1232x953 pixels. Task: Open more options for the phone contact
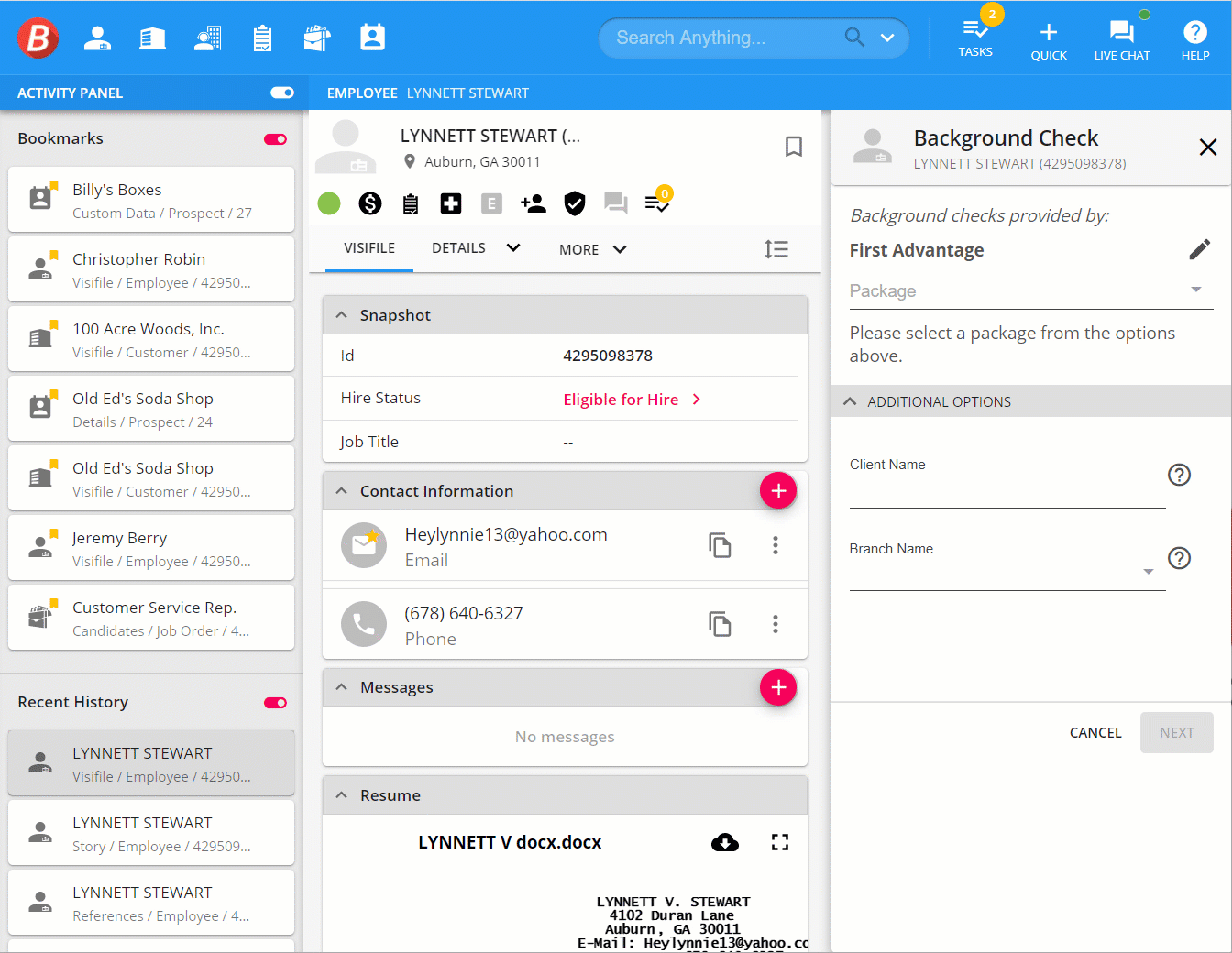tap(775, 624)
